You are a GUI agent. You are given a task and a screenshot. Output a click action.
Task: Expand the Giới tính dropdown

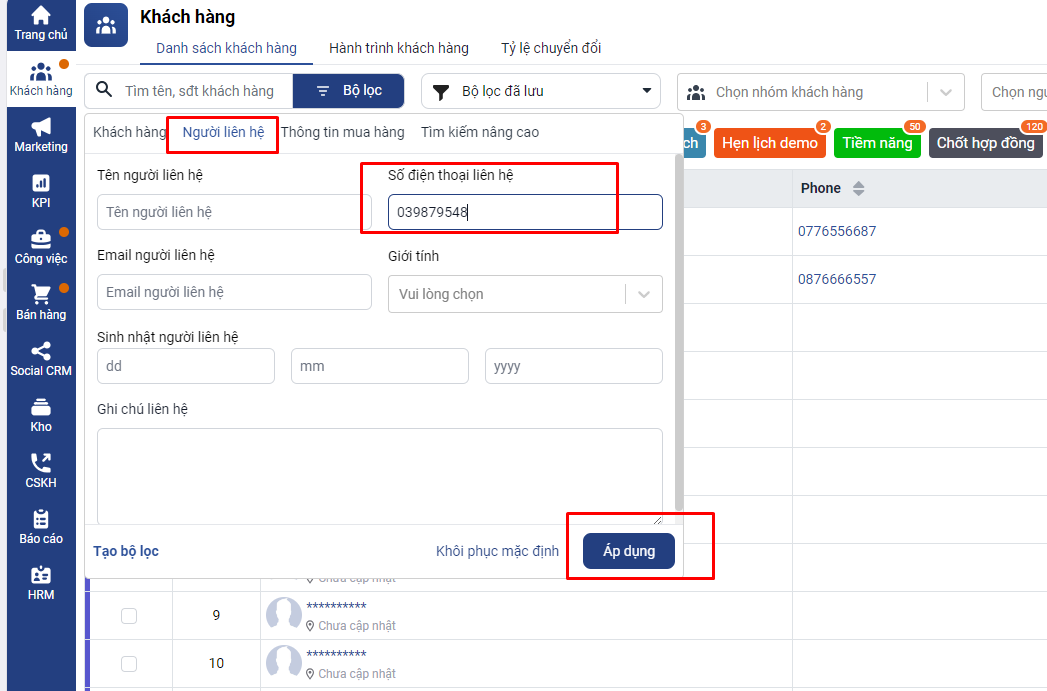pos(643,294)
